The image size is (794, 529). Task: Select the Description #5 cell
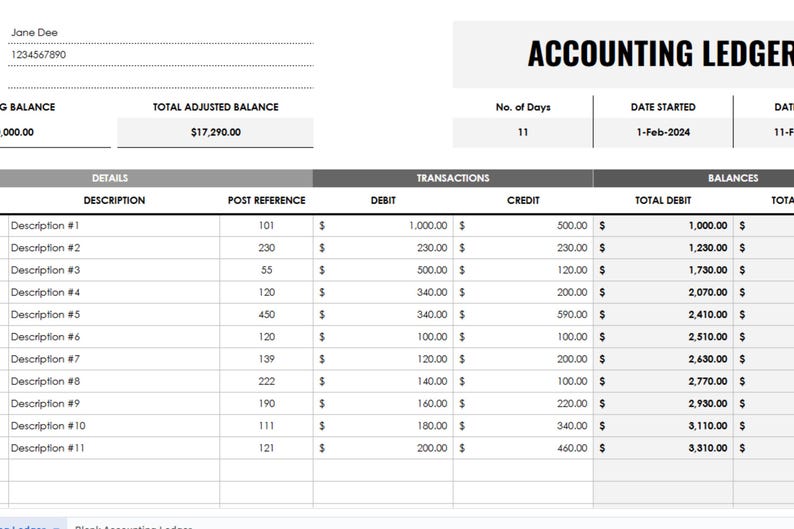point(114,315)
